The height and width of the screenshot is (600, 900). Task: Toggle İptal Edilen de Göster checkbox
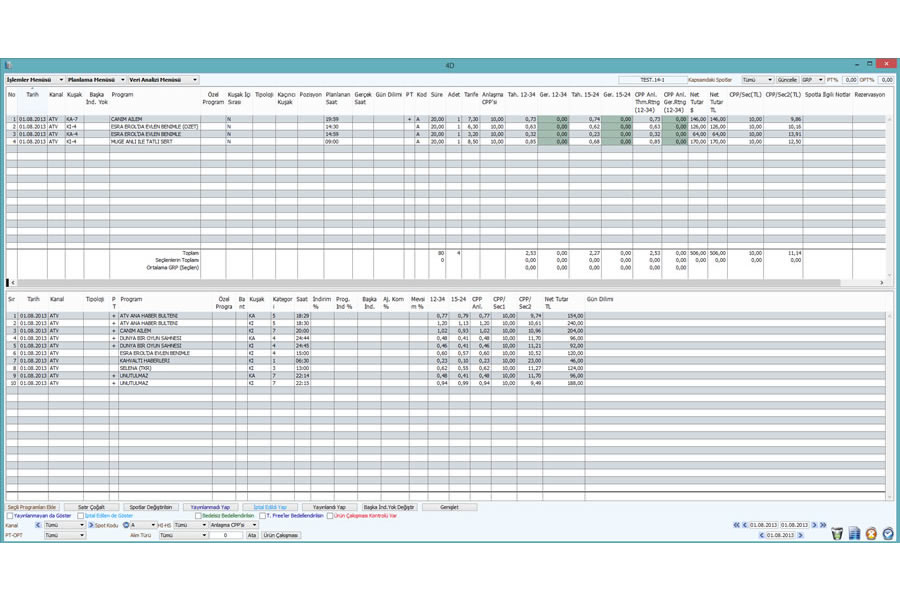coord(81,516)
